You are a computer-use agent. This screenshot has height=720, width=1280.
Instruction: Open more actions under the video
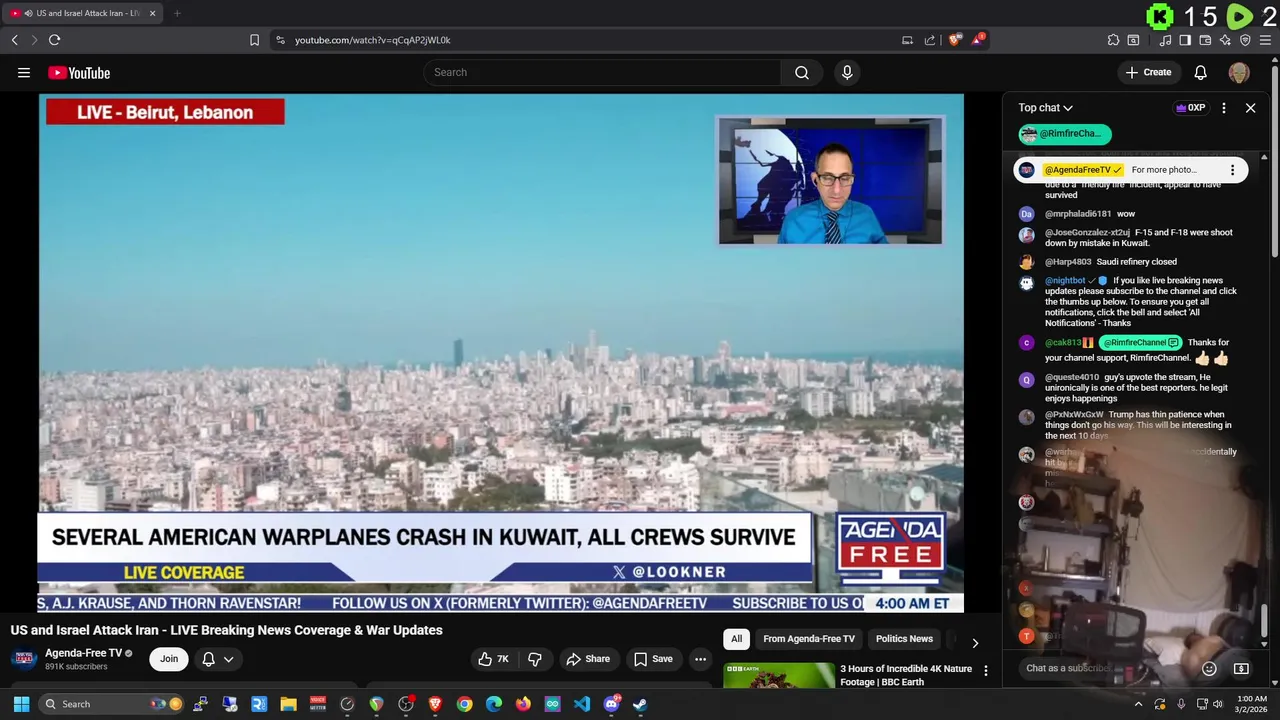pyautogui.click(x=700, y=659)
